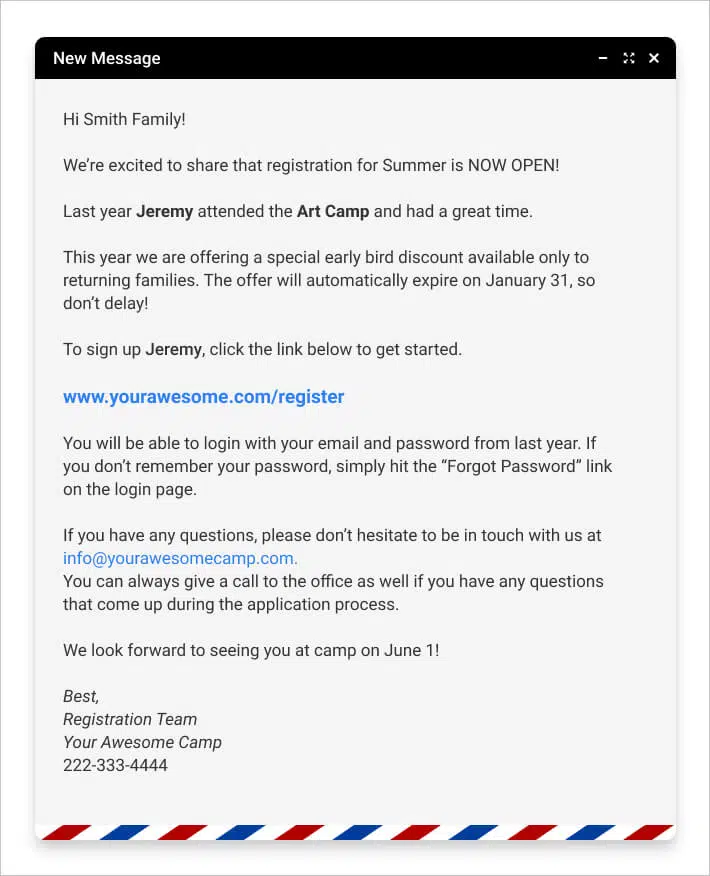Click the red and blue airmail stripe border
The width and height of the screenshot is (710, 876).
pos(355,832)
